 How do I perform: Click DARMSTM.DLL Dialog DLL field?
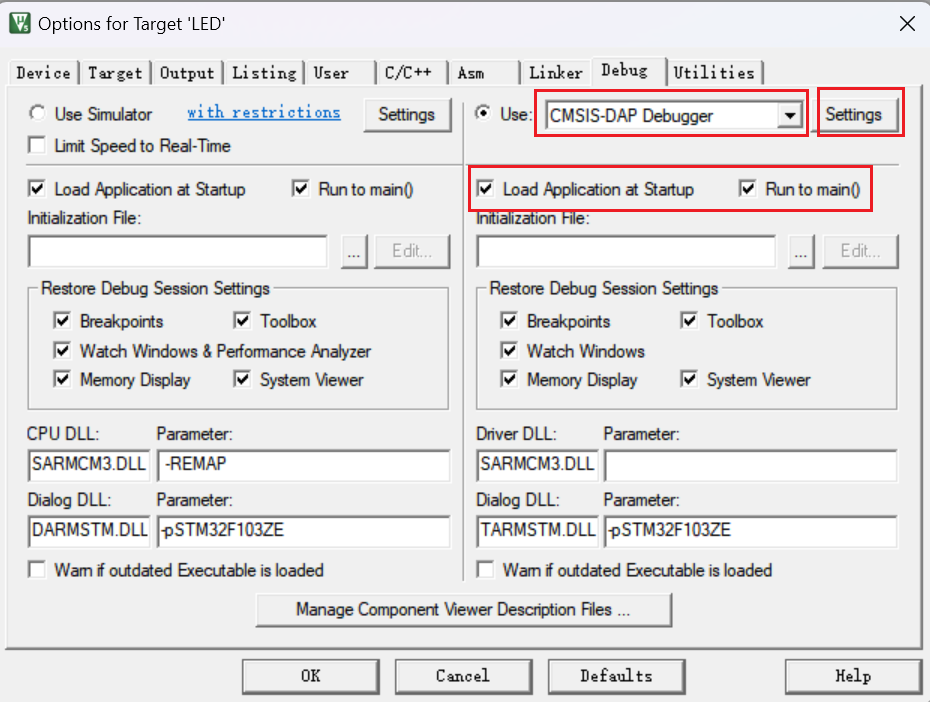[x=89, y=531]
